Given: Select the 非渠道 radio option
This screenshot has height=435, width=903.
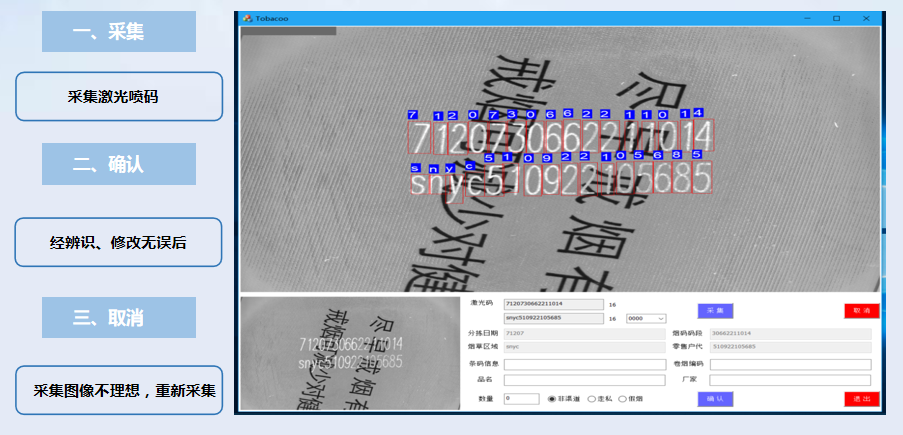Looking at the screenshot, I should click(552, 398).
